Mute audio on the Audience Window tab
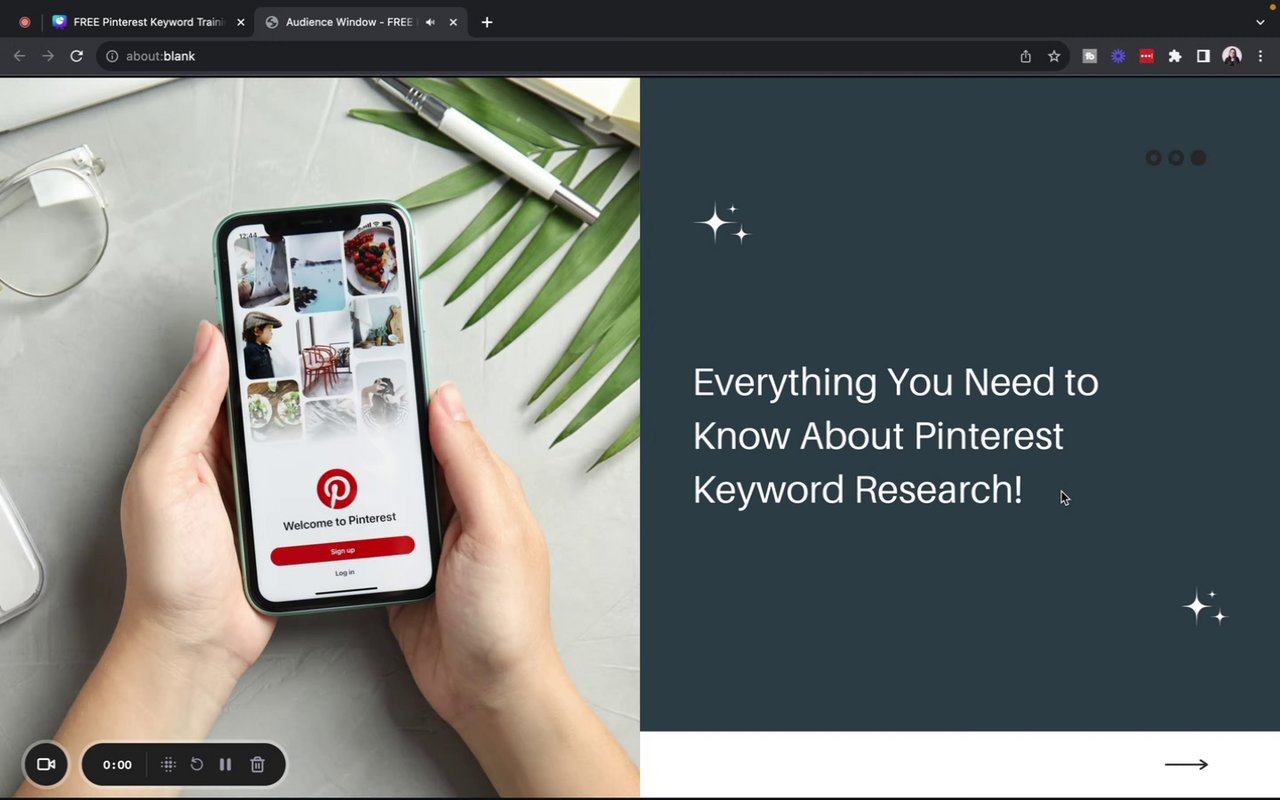This screenshot has width=1280, height=800. point(430,22)
